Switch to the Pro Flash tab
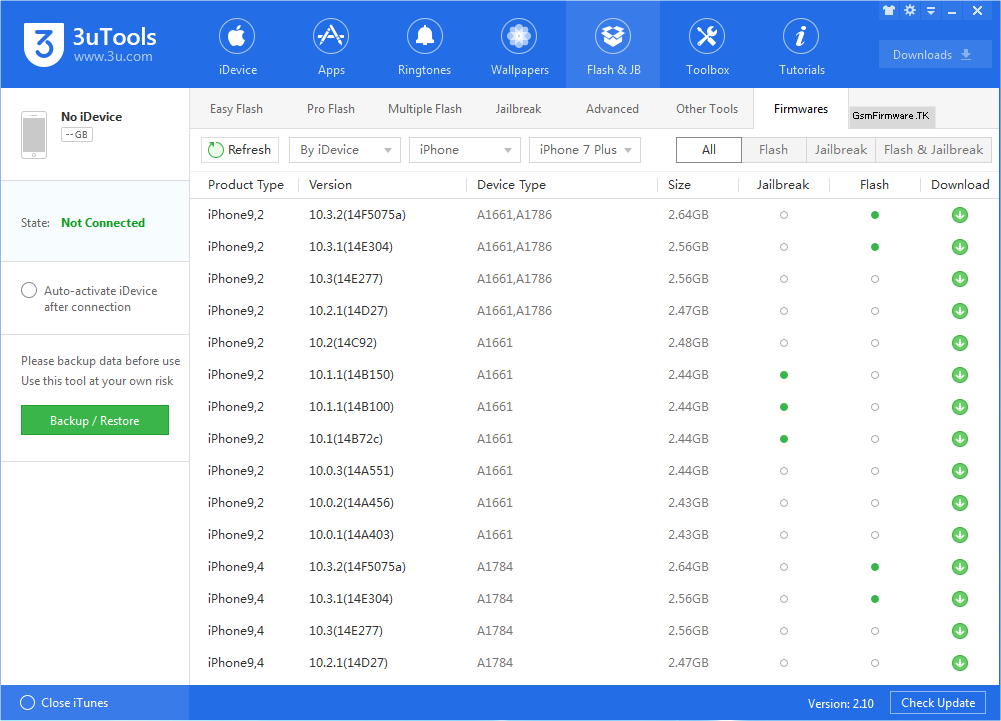Image resolution: width=1001 pixels, height=721 pixels. [331, 109]
